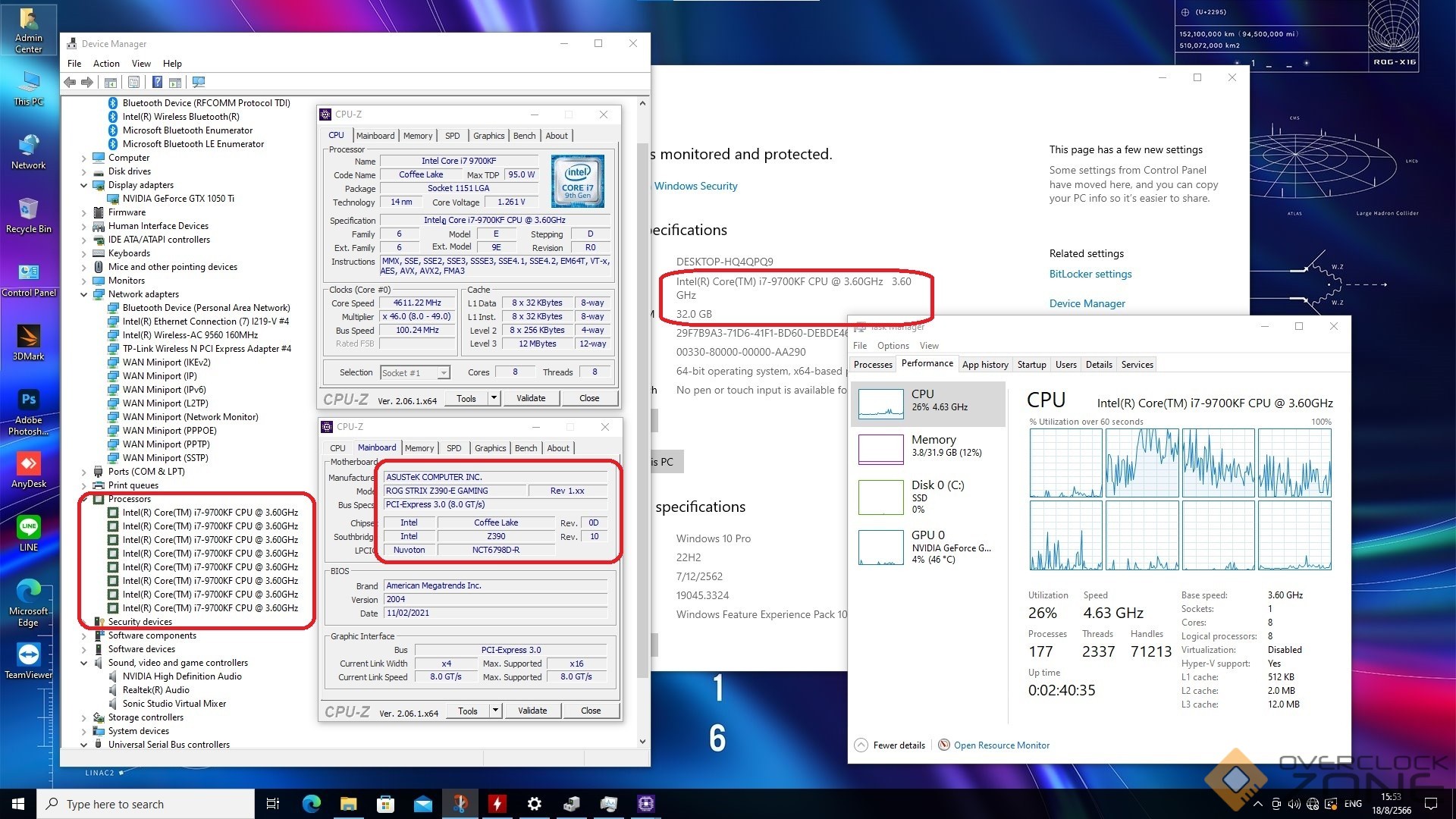The image size is (1456, 819).
Task: Click Scan for hardware changes toolbar icon
Action: (199, 82)
